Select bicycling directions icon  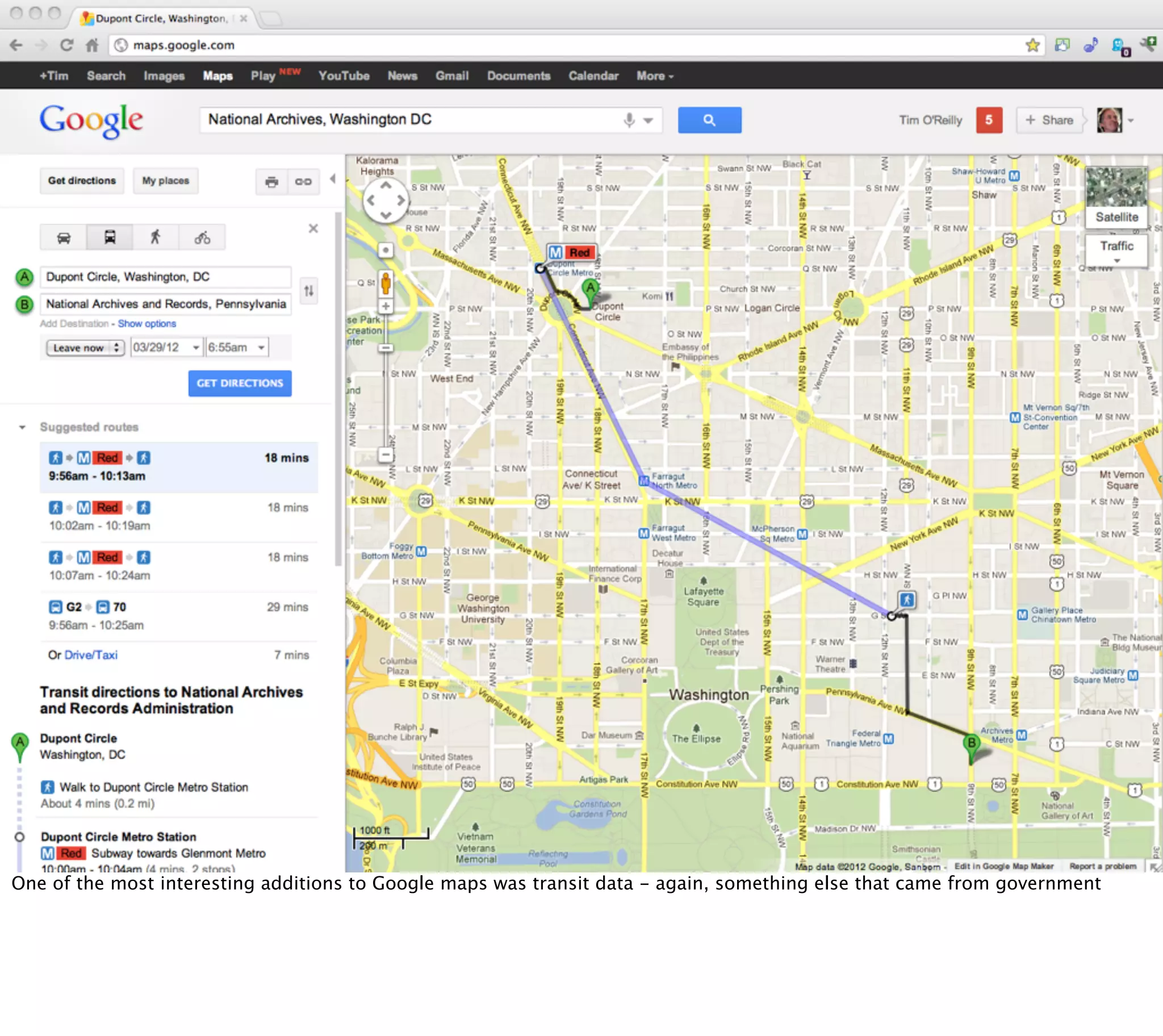pos(202,237)
